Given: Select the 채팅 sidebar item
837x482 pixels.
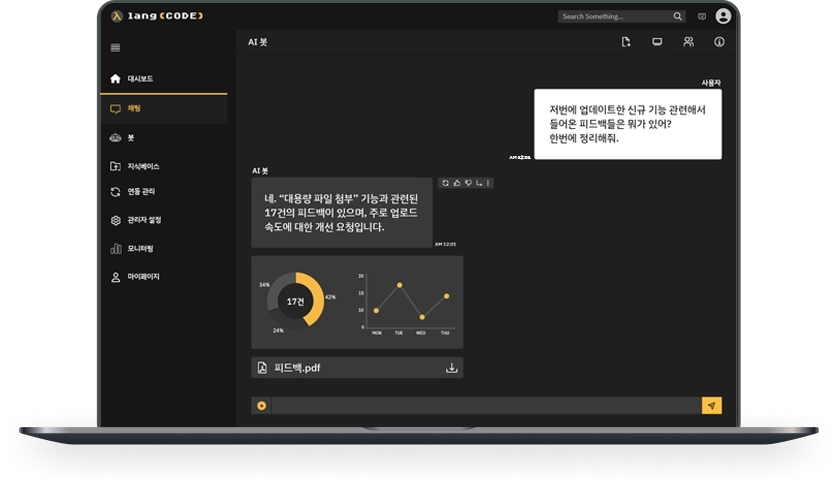Looking at the screenshot, I should [x=164, y=109].
